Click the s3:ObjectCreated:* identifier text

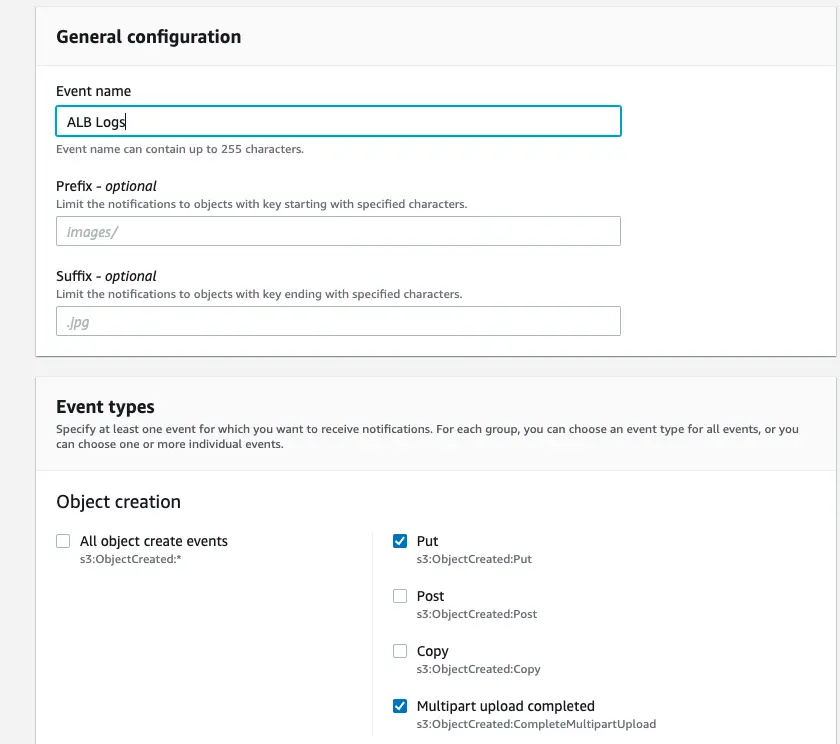click(x=130, y=559)
